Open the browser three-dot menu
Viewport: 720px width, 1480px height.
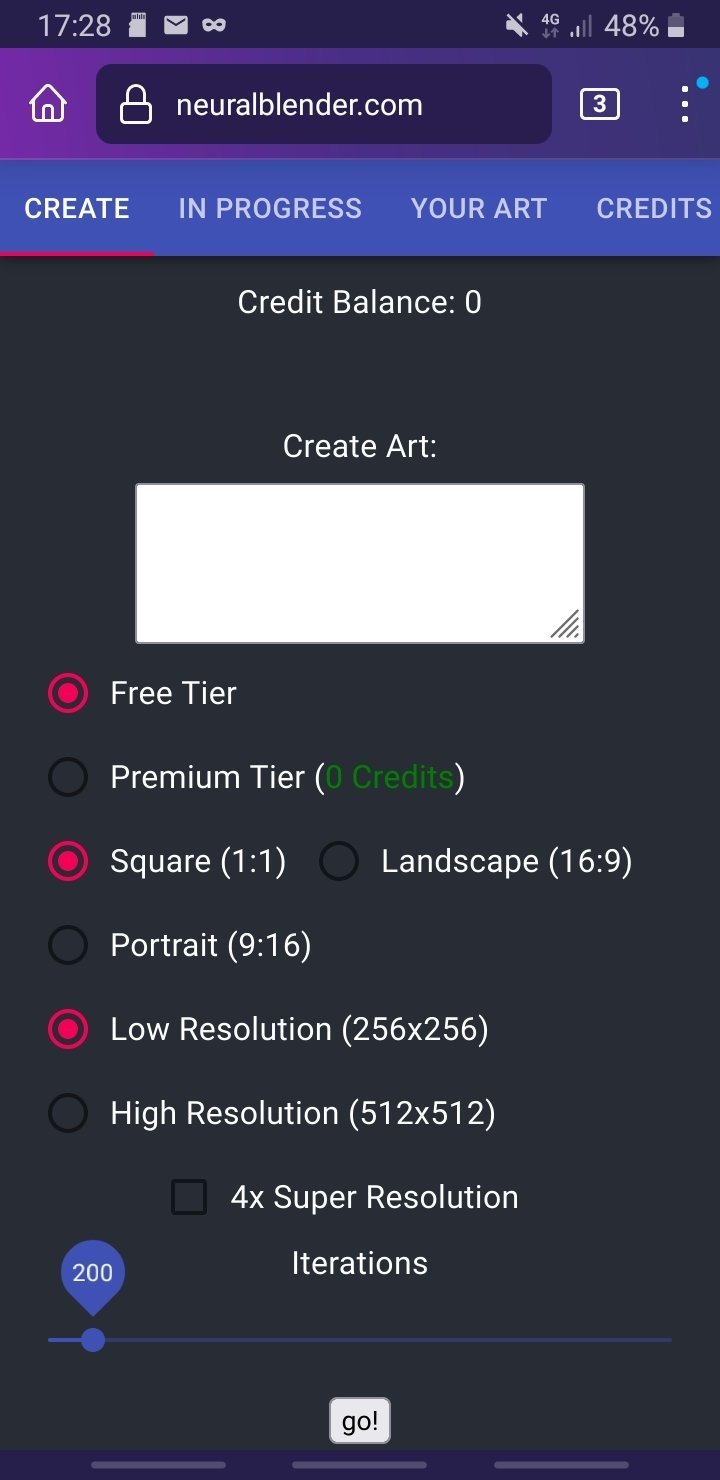point(685,104)
